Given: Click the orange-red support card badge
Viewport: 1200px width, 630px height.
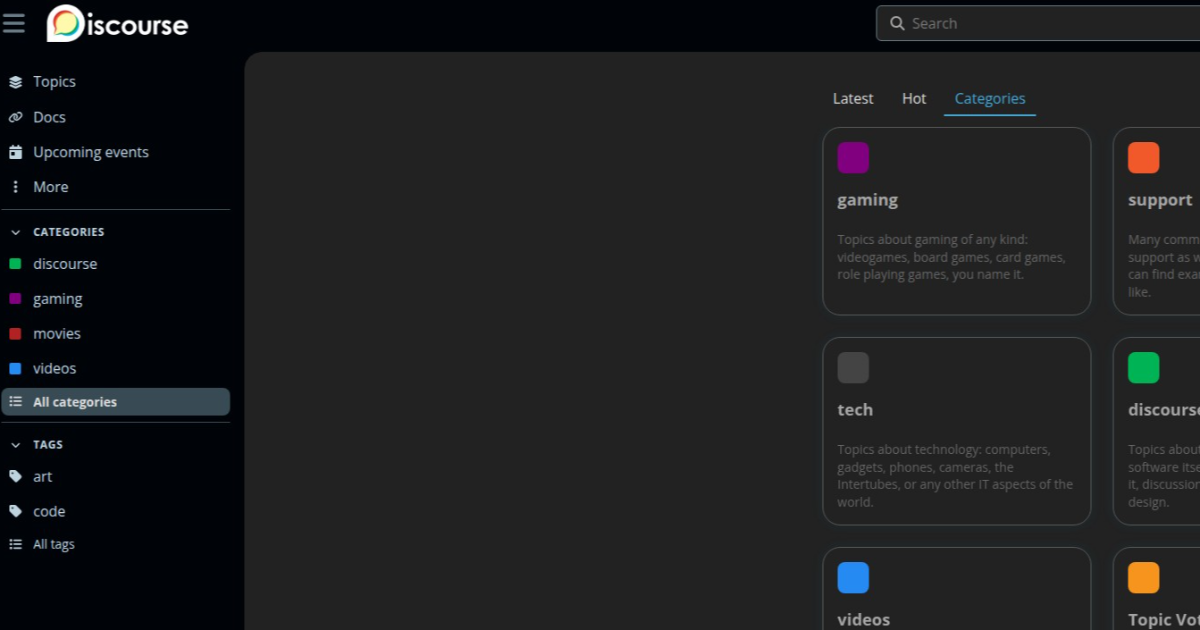Looking at the screenshot, I should pos(1144,158).
